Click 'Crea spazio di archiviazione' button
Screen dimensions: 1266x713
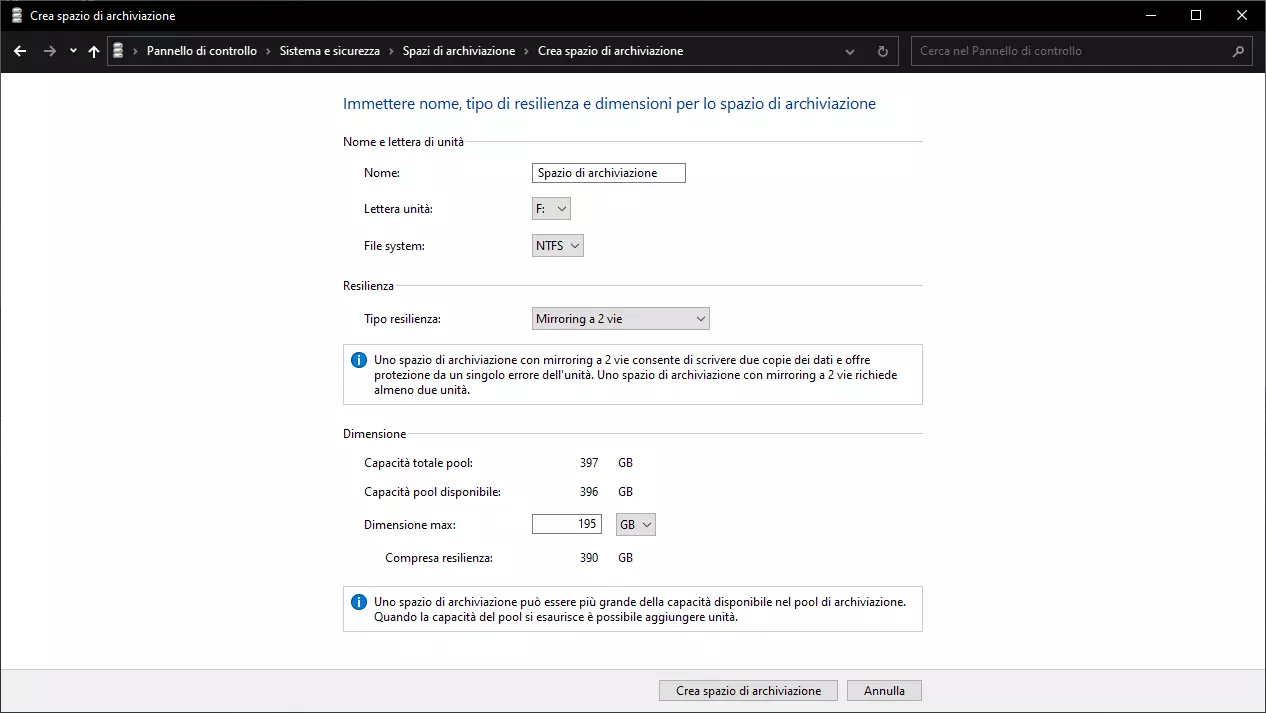click(x=748, y=691)
